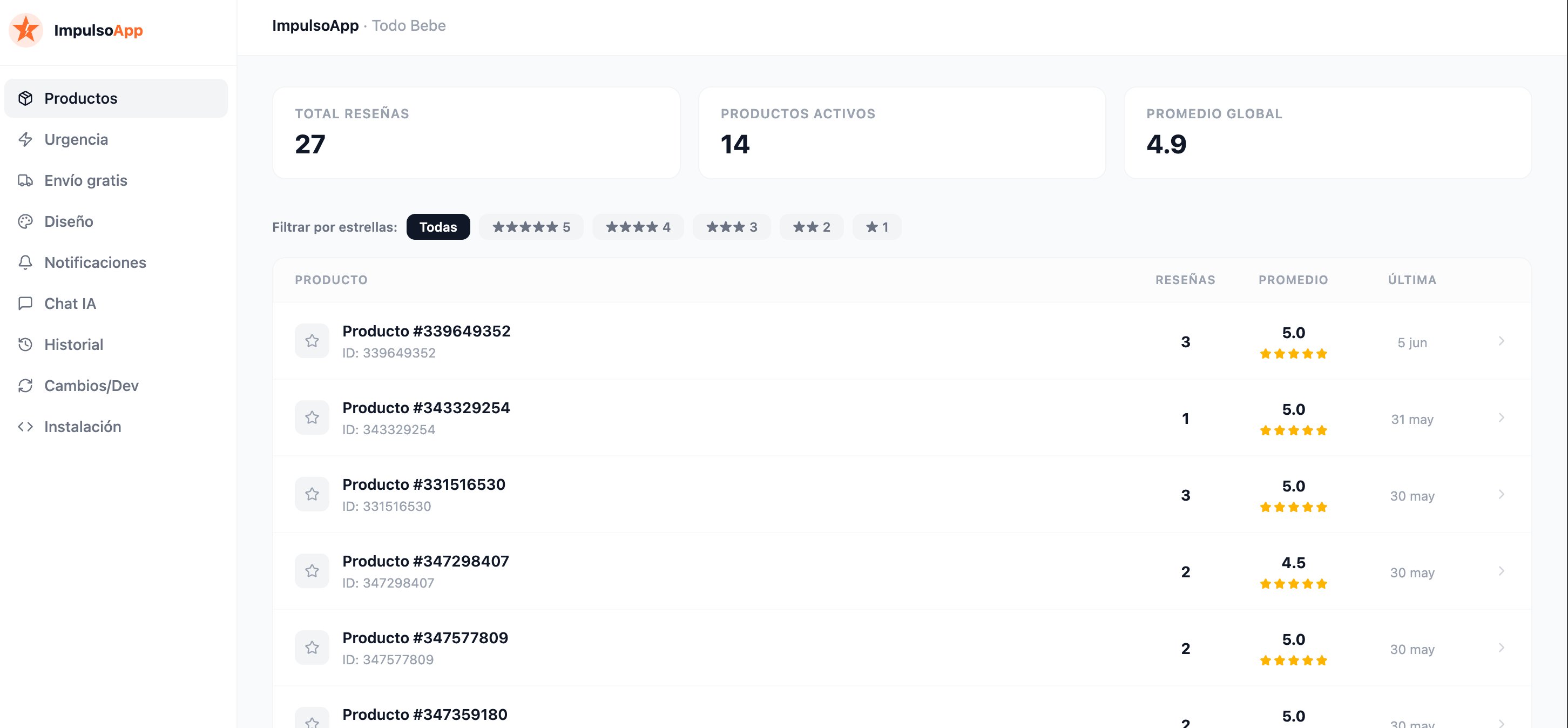This screenshot has height=728, width=1568.
Task: Click the RESEÑAS column header
Action: pos(1185,280)
